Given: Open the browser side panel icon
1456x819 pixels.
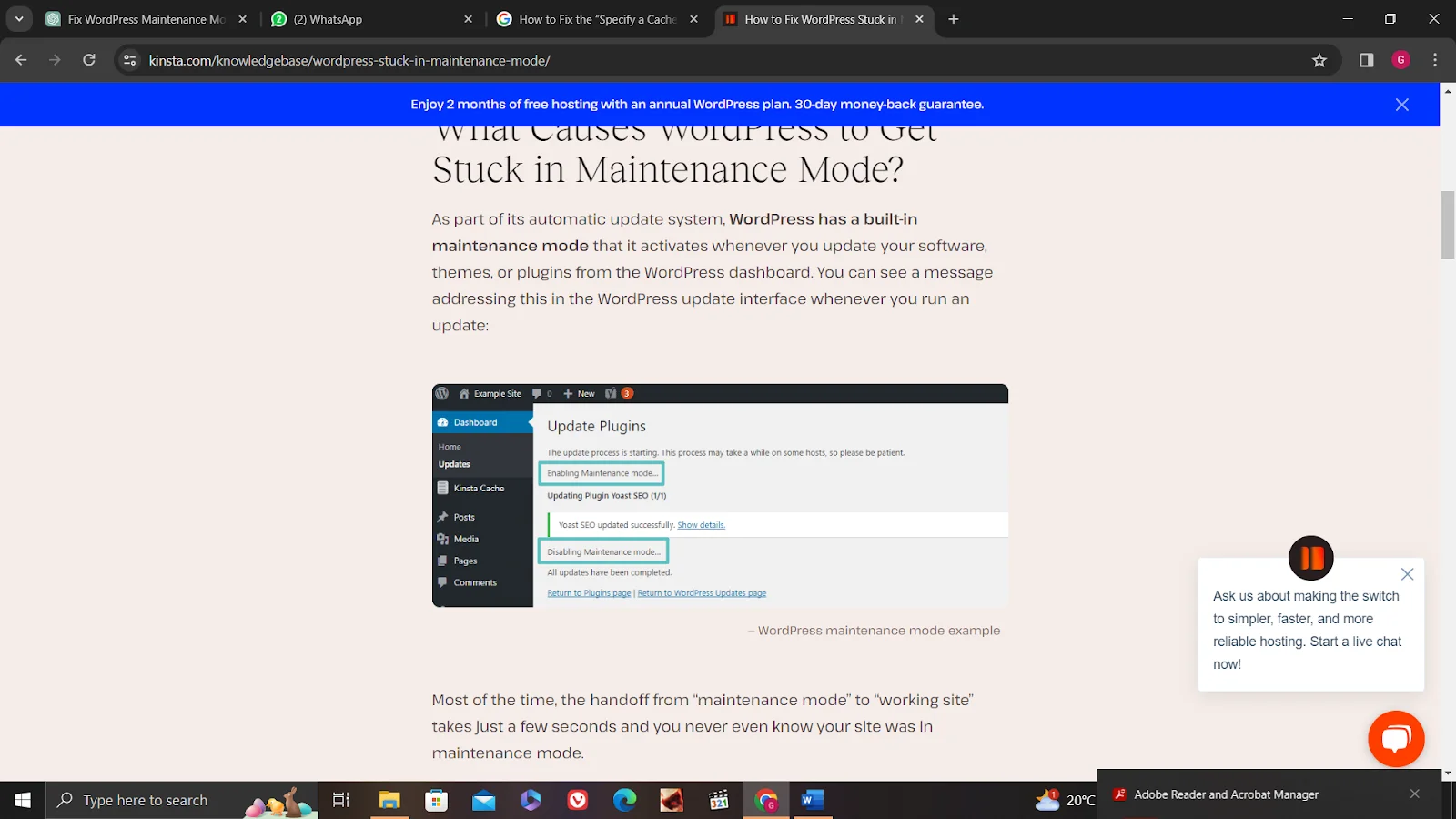Looking at the screenshot, I should [1366, 60].
